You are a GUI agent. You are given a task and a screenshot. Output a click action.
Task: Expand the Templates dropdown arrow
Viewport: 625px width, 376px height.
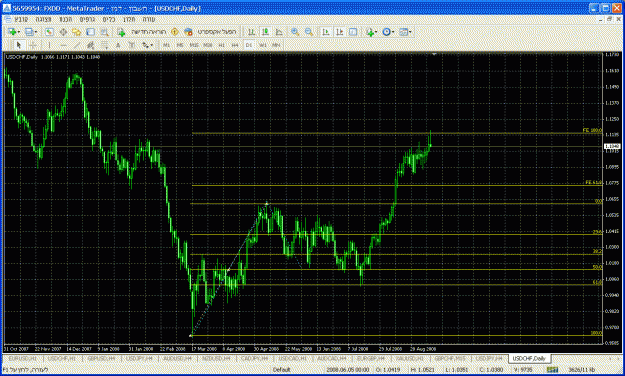(x=410, y=32)
